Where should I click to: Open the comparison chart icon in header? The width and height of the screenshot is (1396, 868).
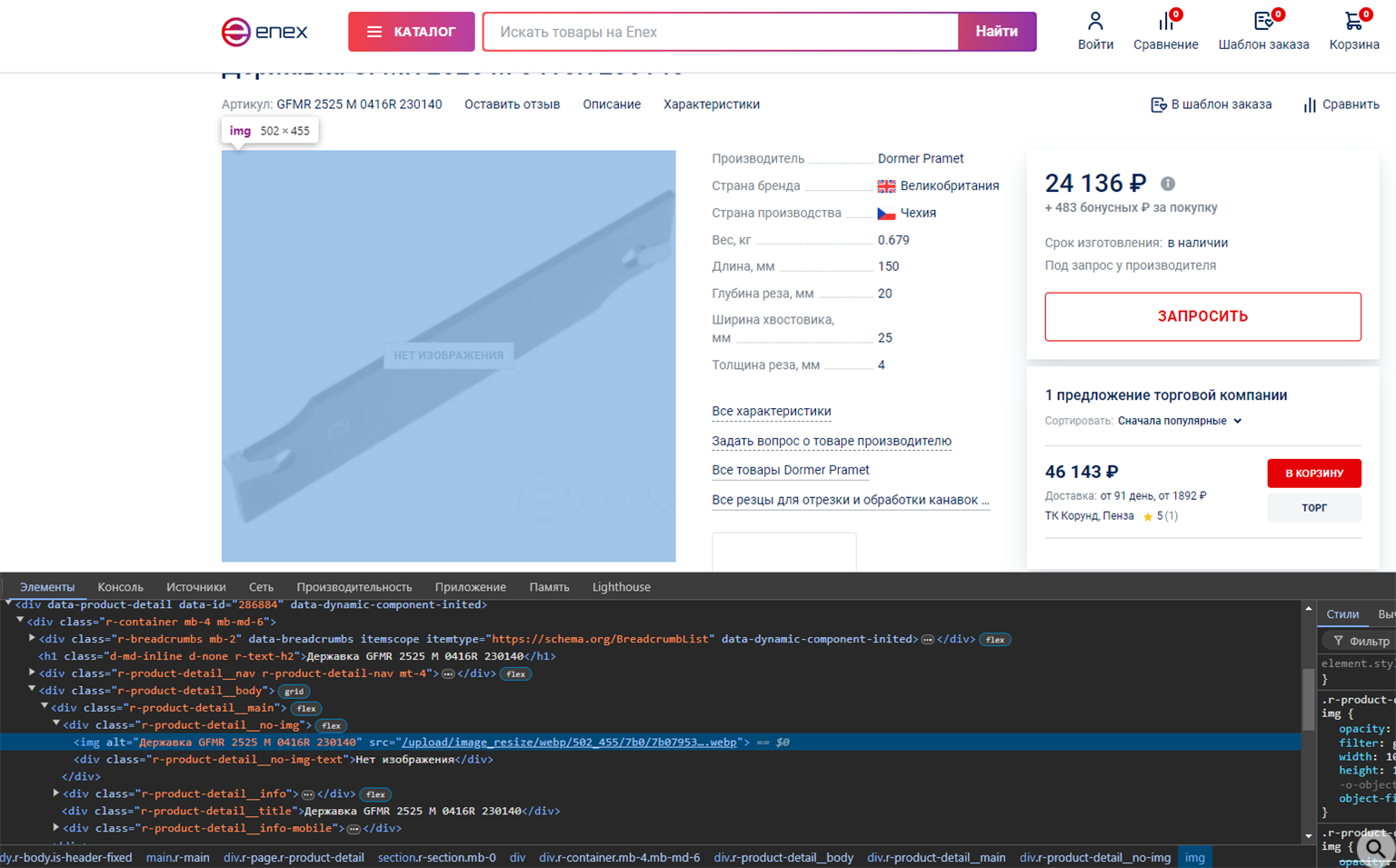point(1165,21)
